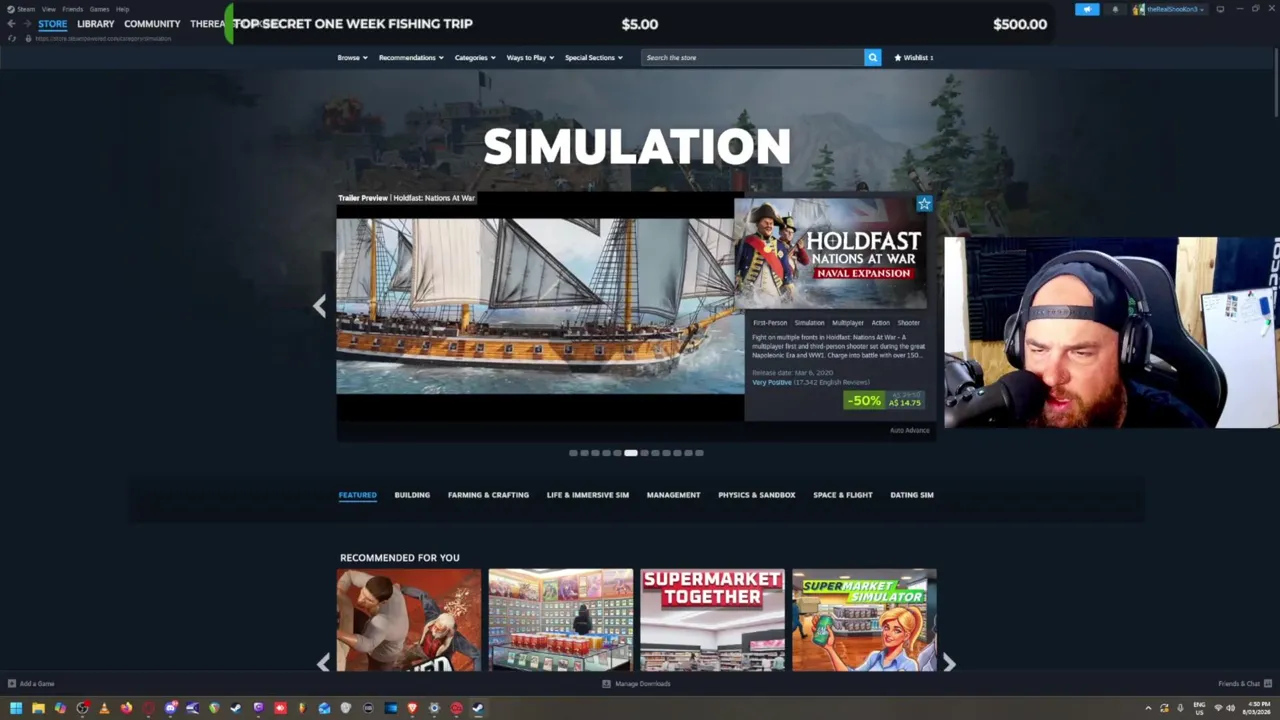Screen dimensions: 1280x720
Task: Click the First-Person tag
Action: point(770,323)
